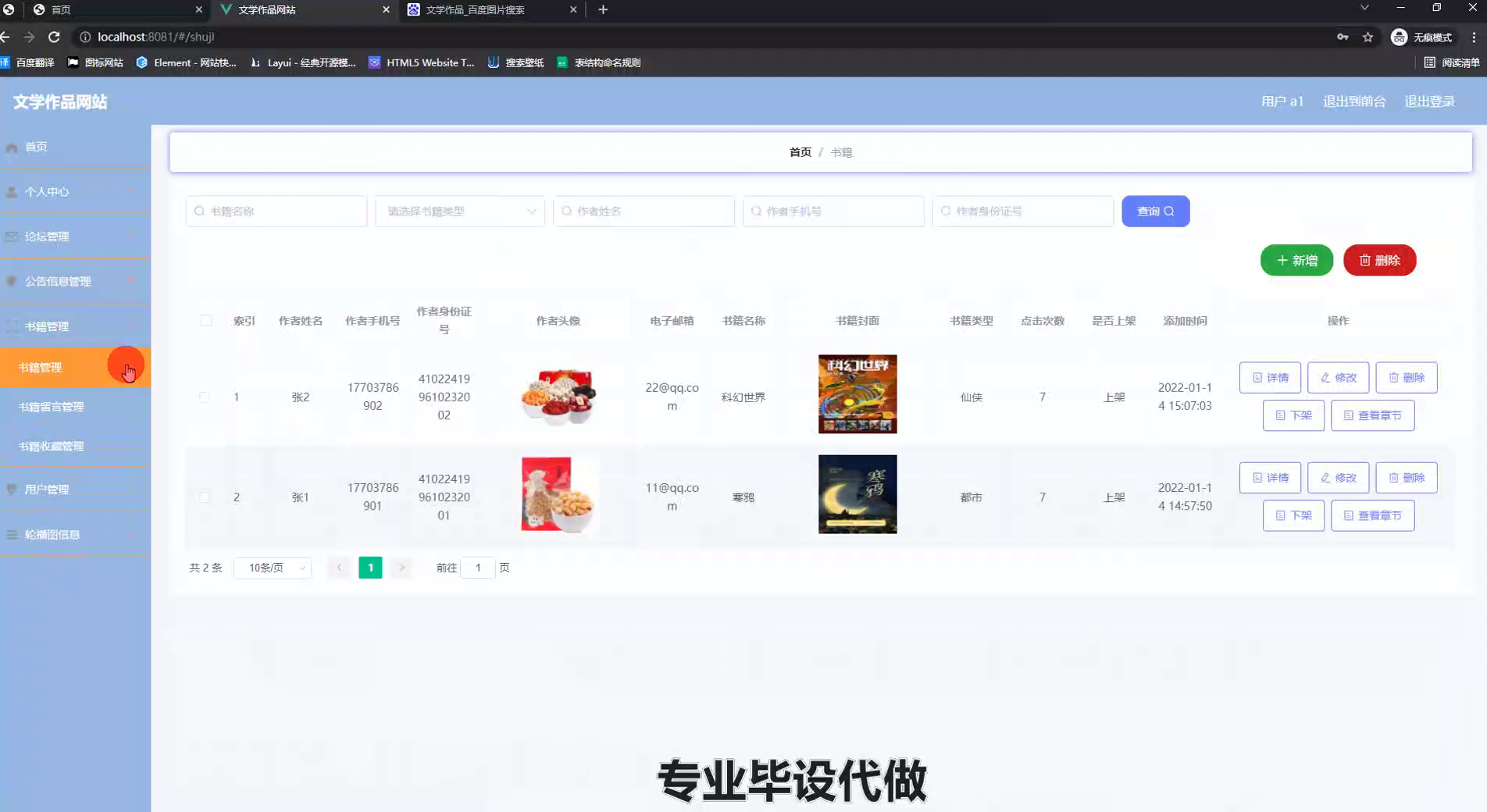Click 详情 for 科幻世界 row

[x=1270, y=378]
